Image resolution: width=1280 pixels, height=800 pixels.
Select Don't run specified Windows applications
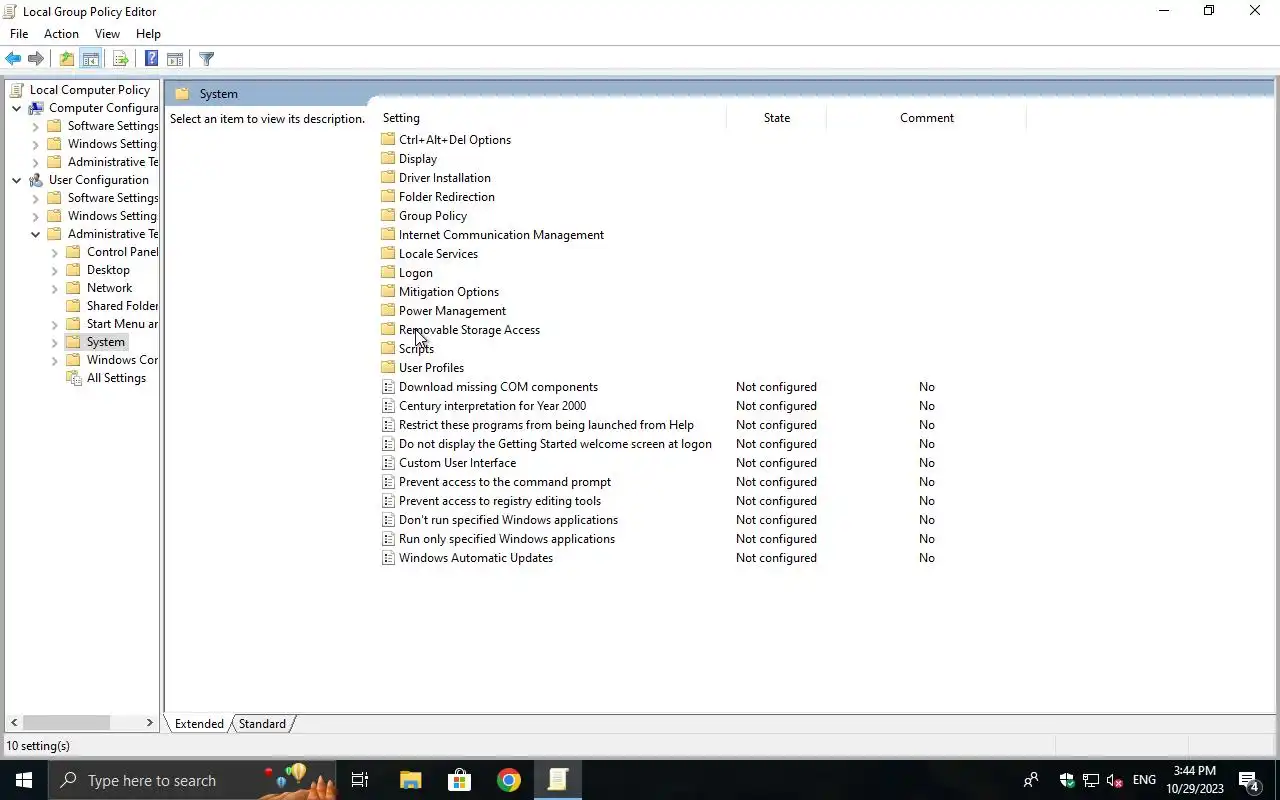(x=508, y=520)
